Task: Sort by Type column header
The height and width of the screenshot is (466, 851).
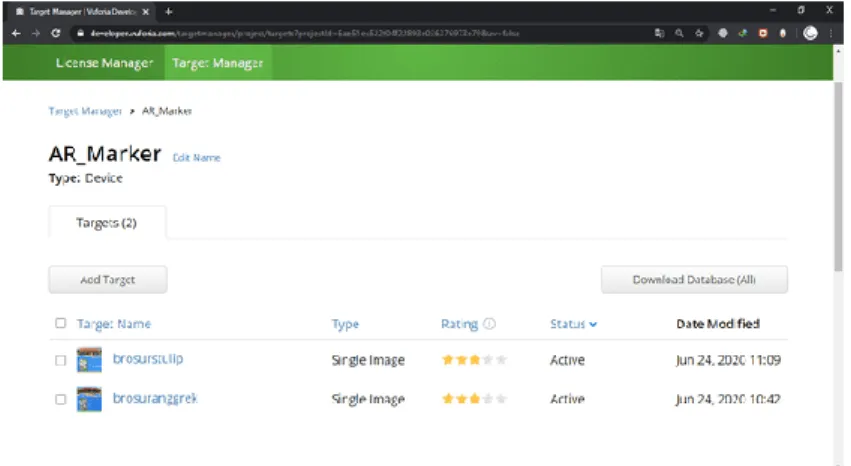Action: [345, 324]
